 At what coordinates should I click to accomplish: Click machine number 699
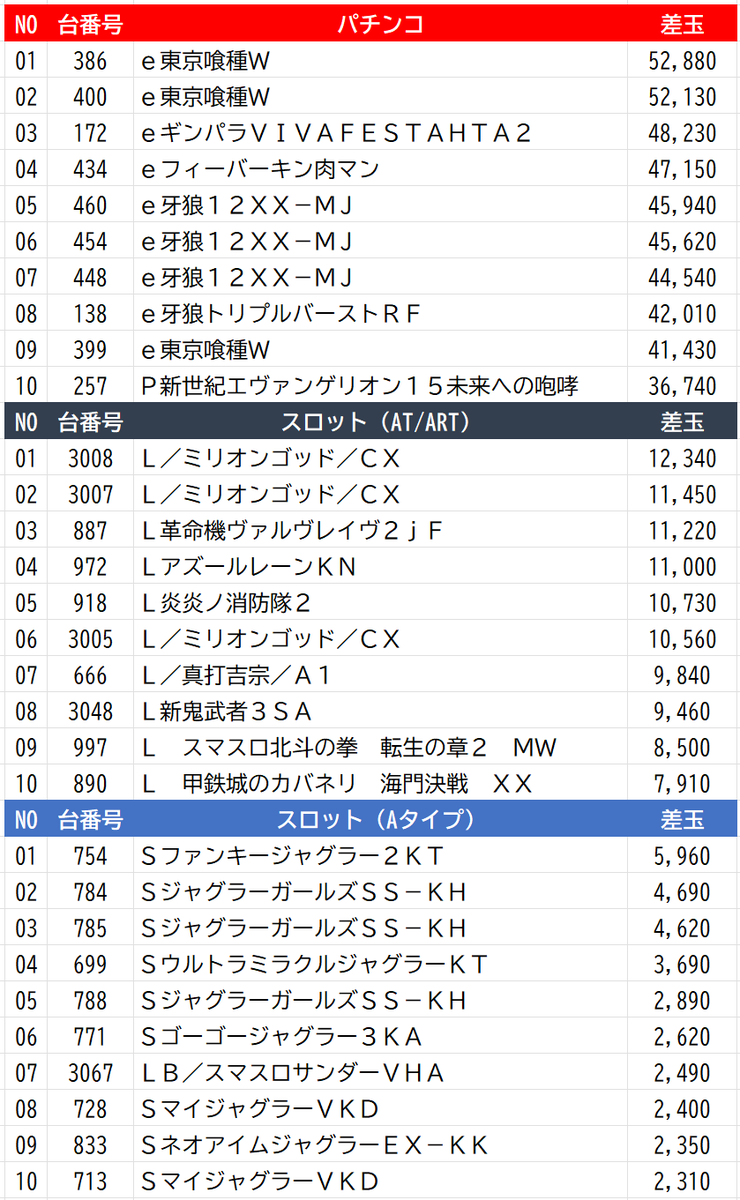pyautogui.click(x=90, y=964)
